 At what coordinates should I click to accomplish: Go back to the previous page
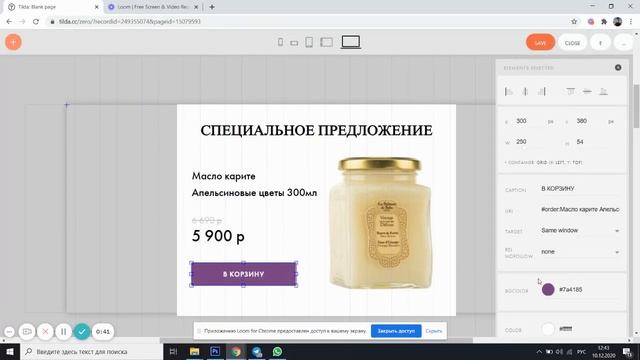[x=9, y=22]
